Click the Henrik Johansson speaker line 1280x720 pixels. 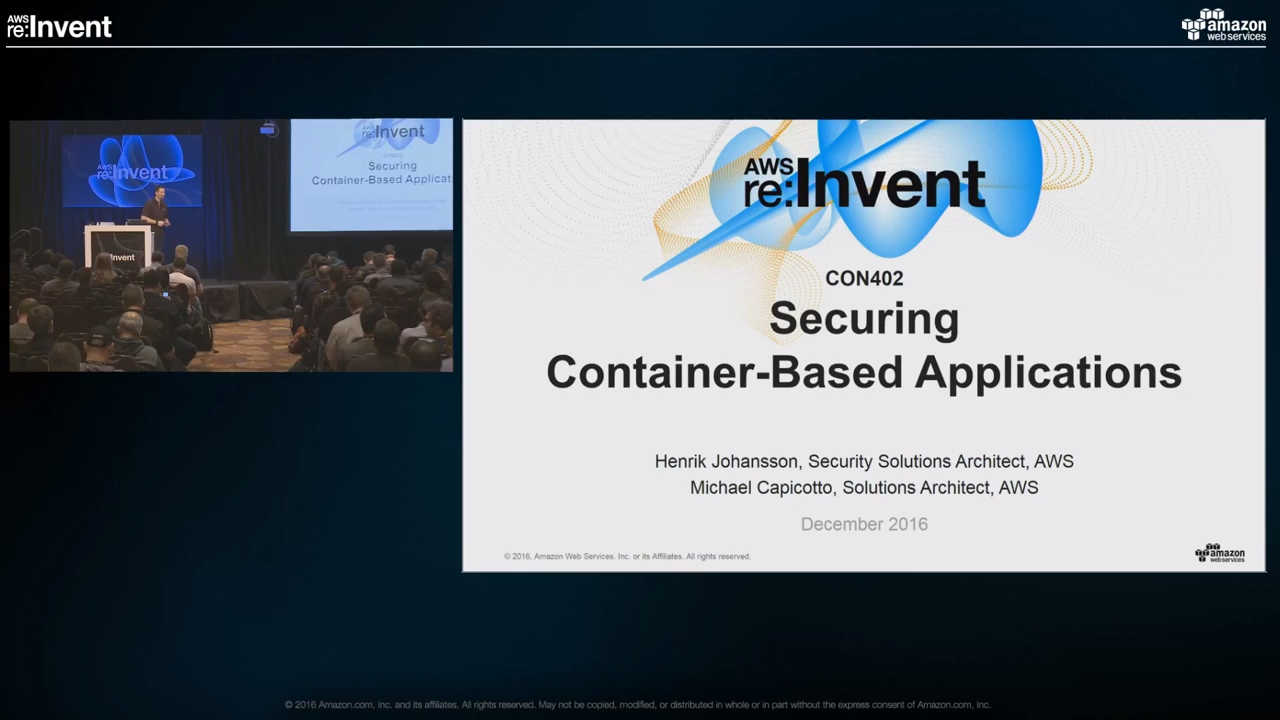tap(864, 461)
